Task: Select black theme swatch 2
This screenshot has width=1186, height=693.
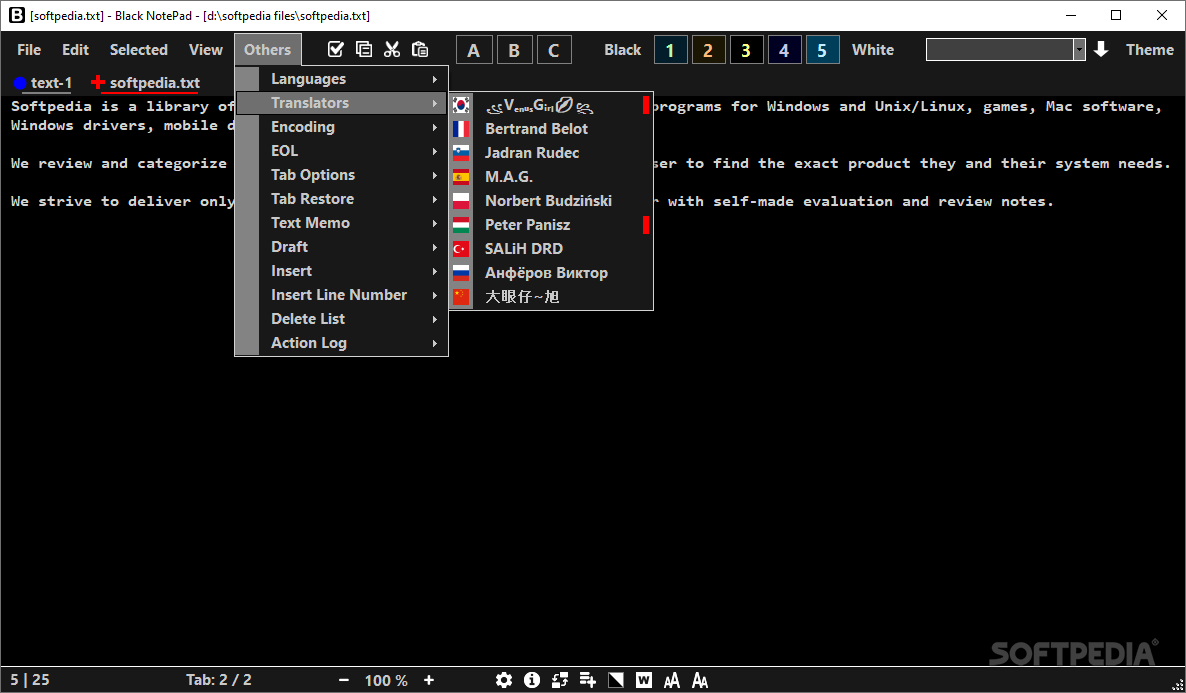Action: coord(708,50)
